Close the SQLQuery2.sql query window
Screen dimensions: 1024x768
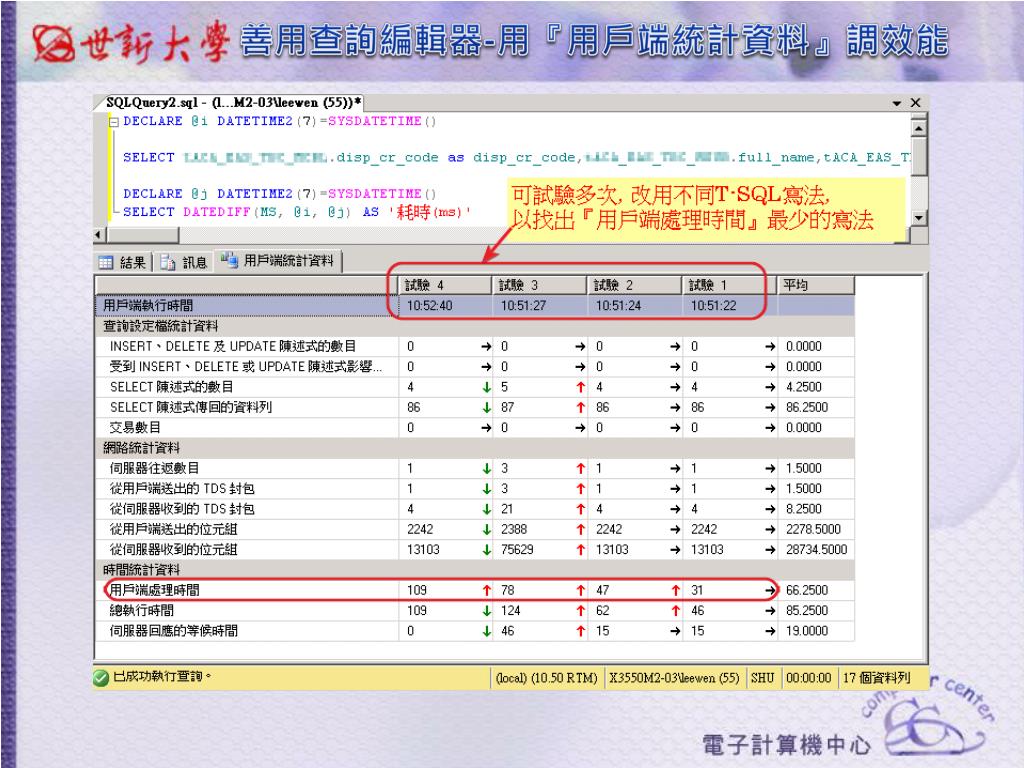click(x=915, y=103)
